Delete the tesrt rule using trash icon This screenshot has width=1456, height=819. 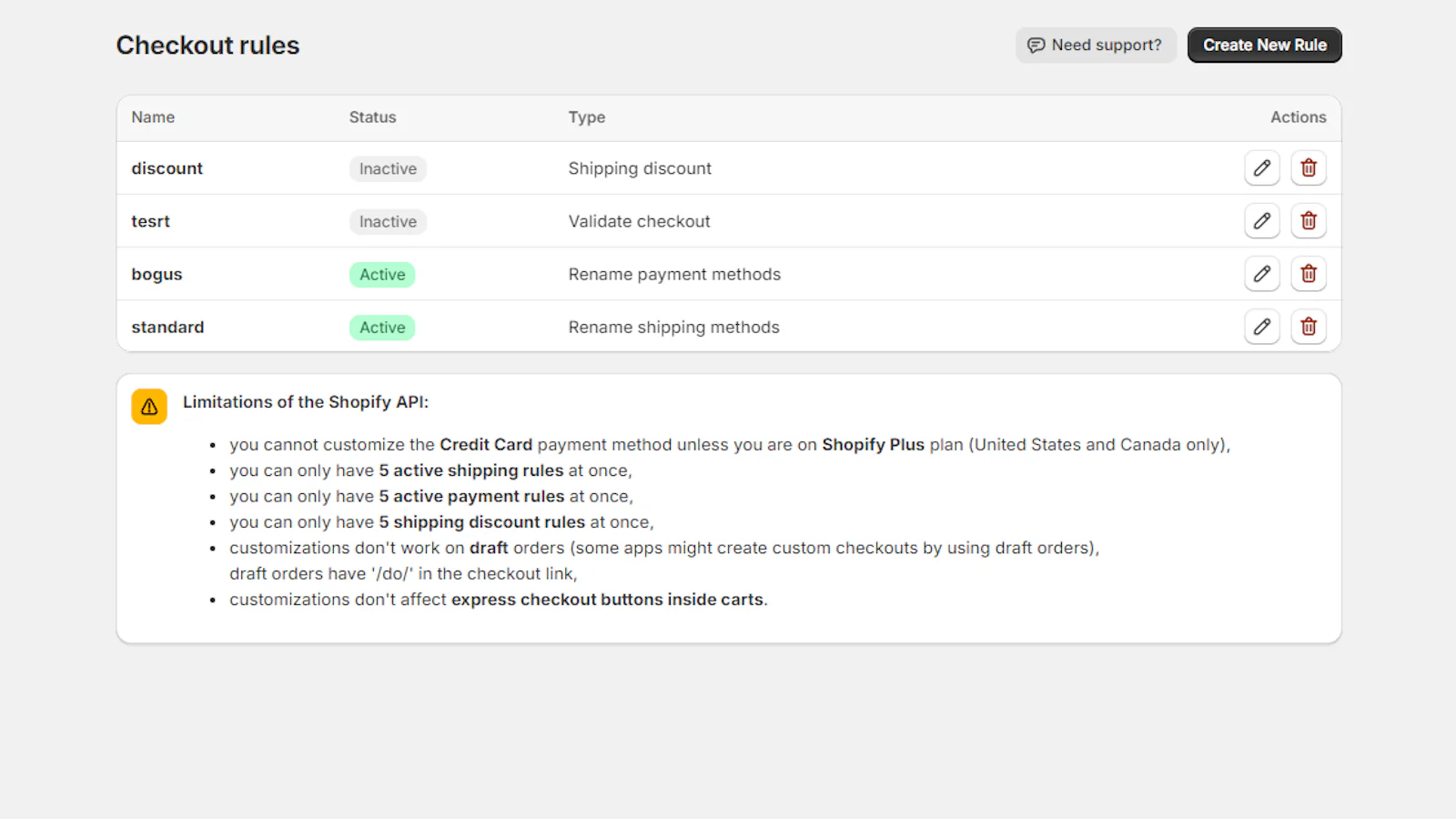click(x=1309, y=221)
